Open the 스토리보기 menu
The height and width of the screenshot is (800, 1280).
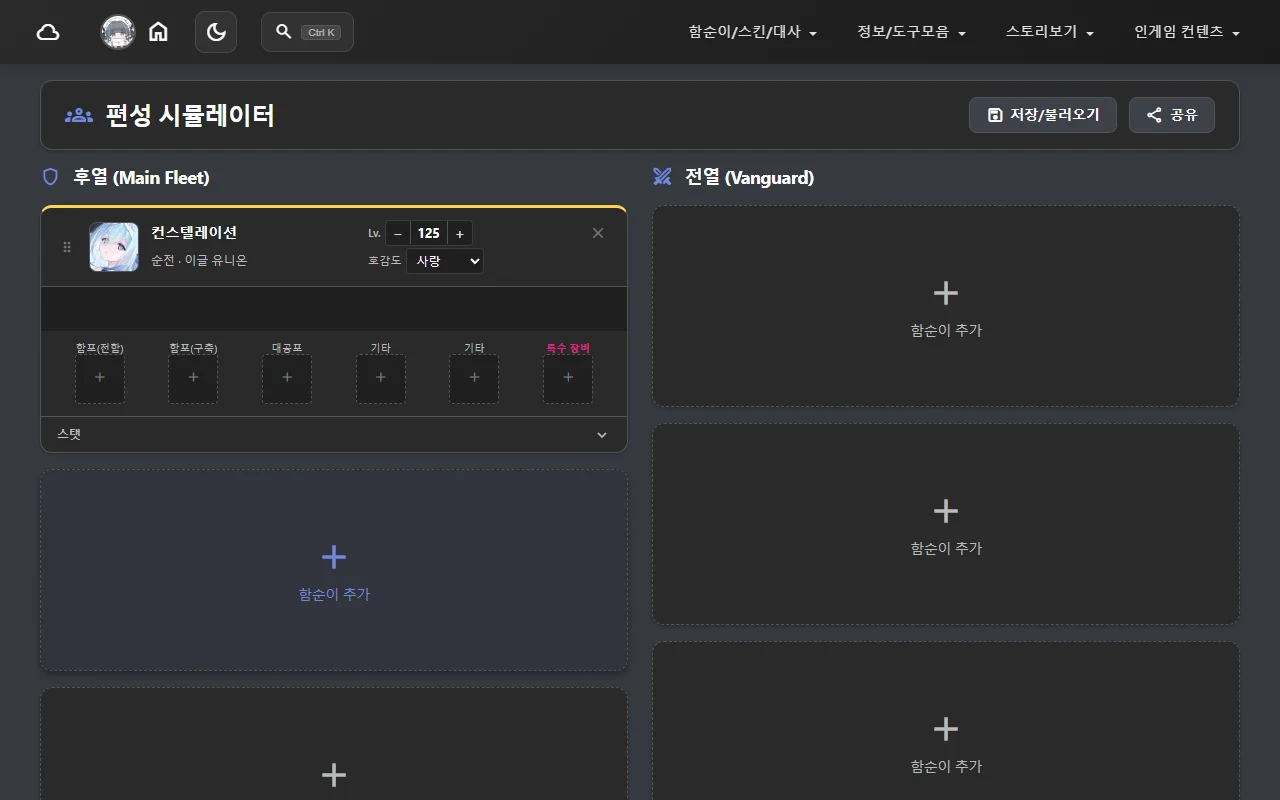[1050, 32]
